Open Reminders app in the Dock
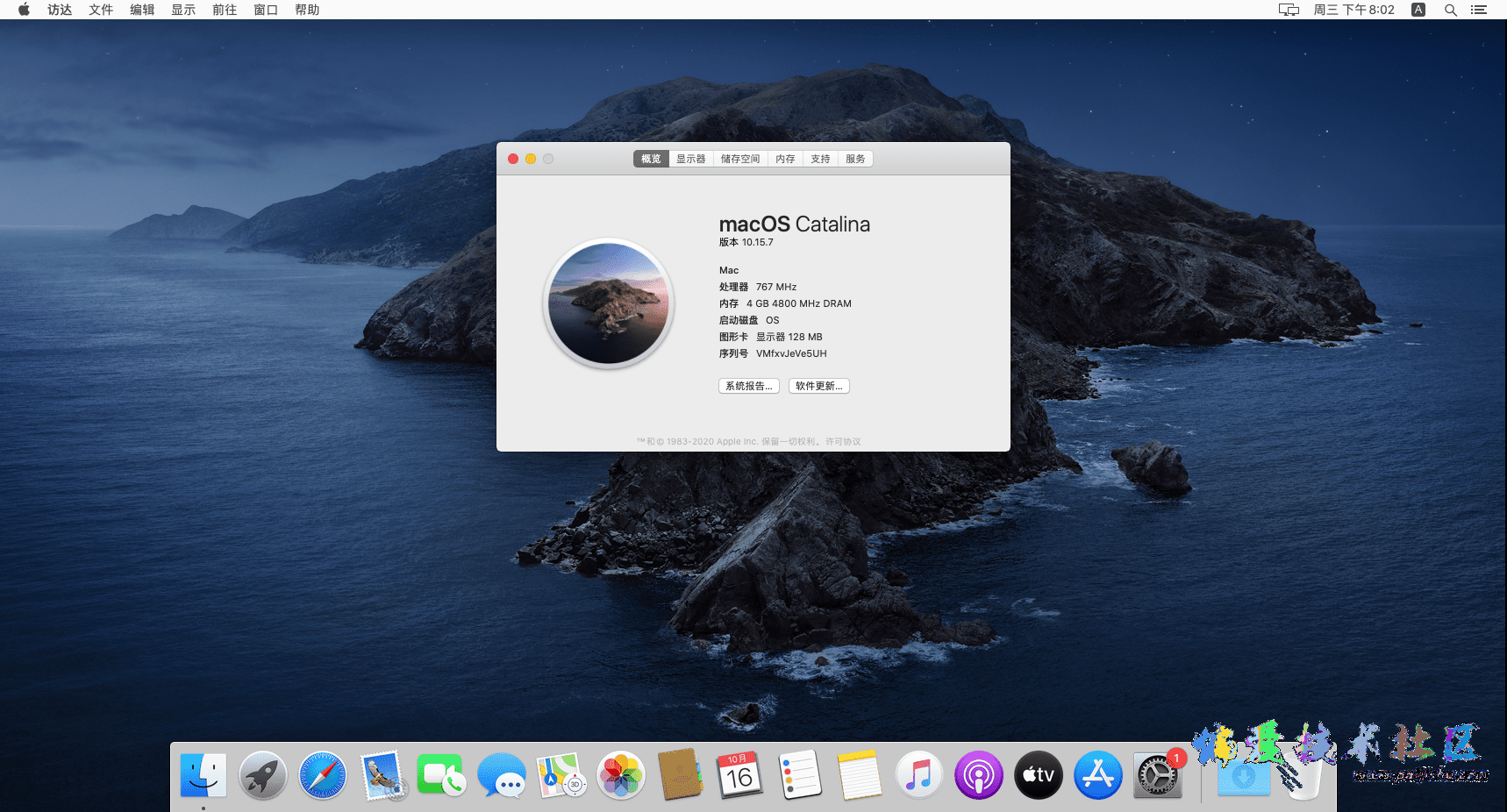1507x812 pixels. [x=800, y=775]
